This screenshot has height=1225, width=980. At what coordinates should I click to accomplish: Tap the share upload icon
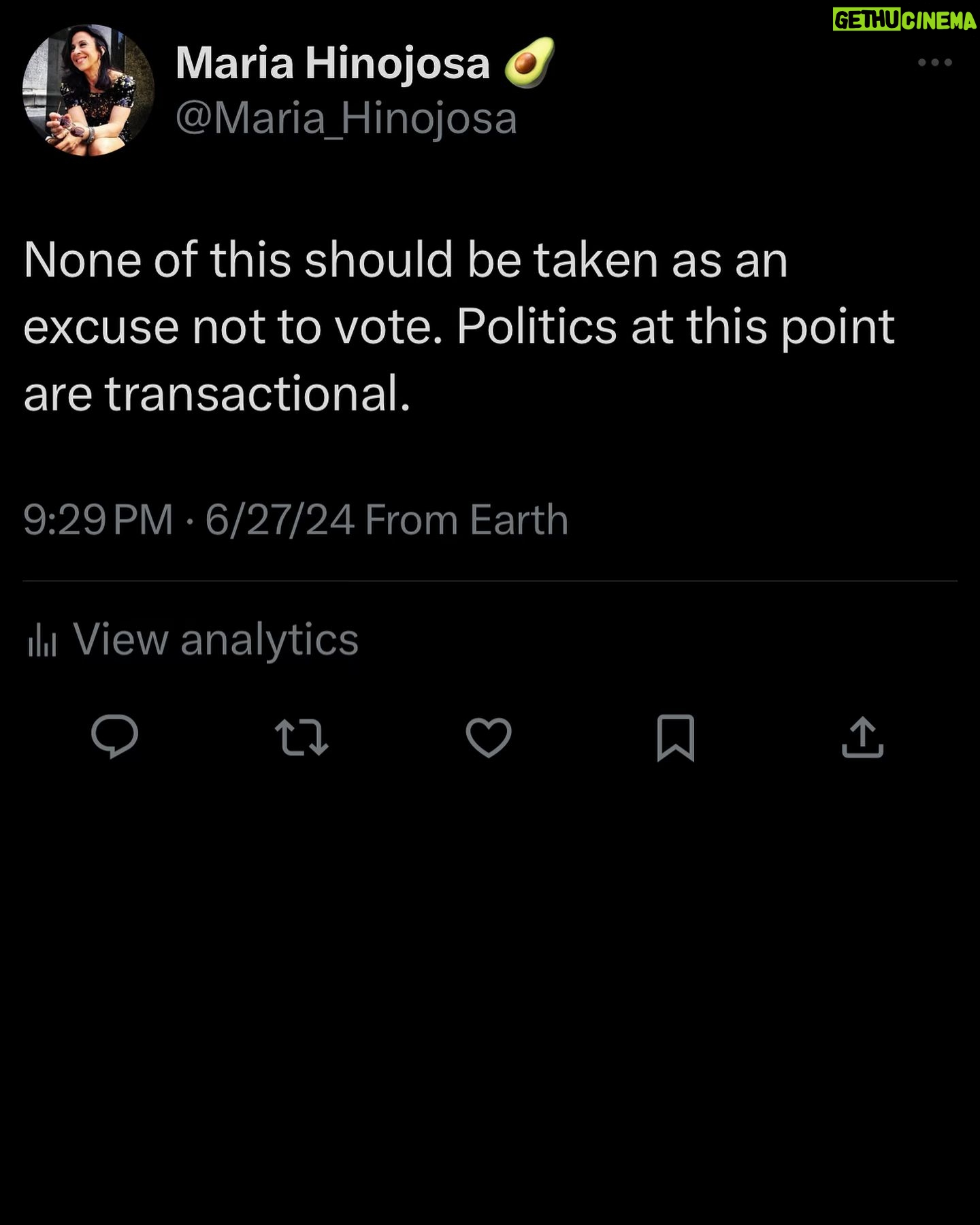(x=862, y=738)
